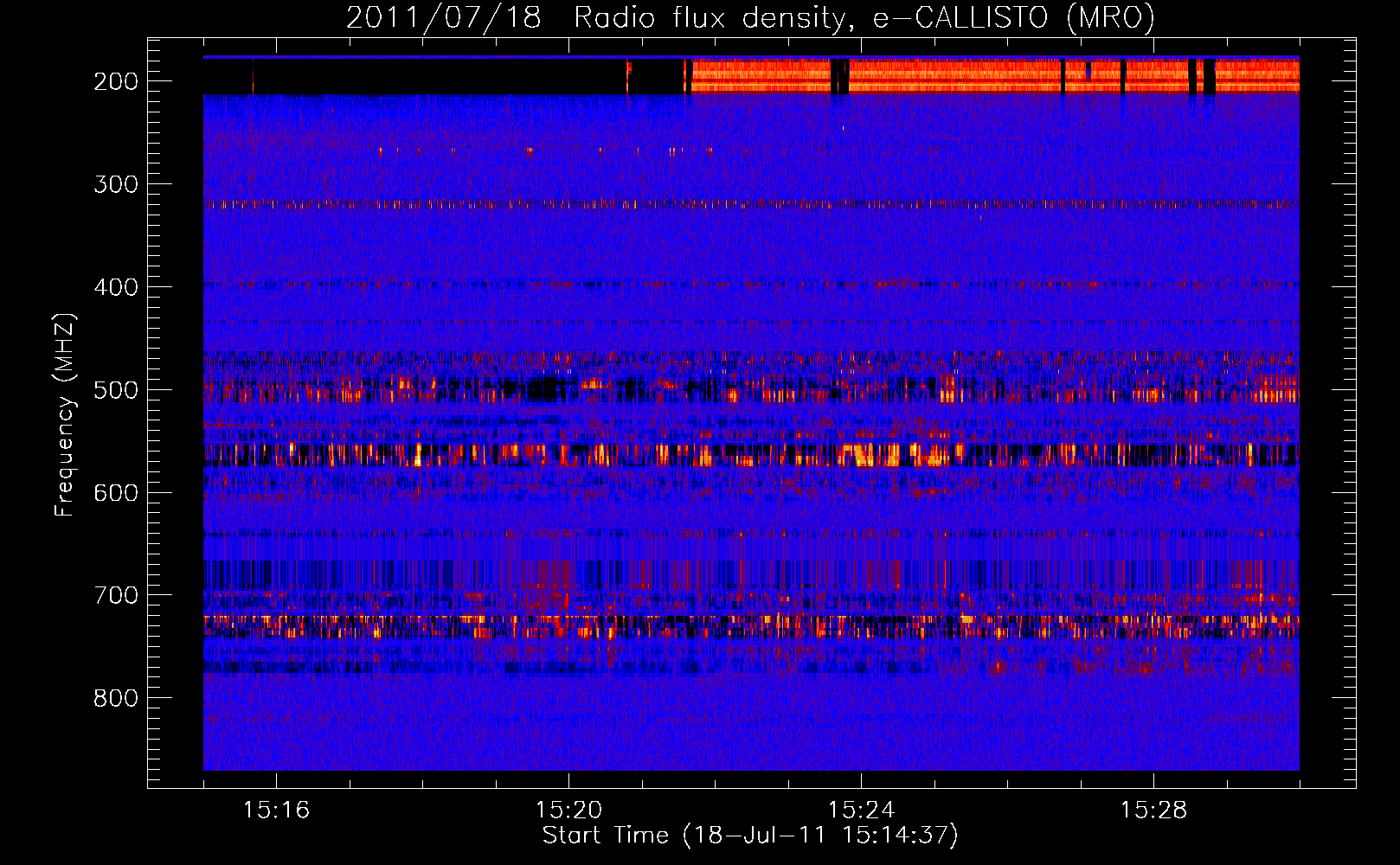Screen dimensions: 1400x865
Task: Select the 600 frequency tick label
Action: pos(116,493)
